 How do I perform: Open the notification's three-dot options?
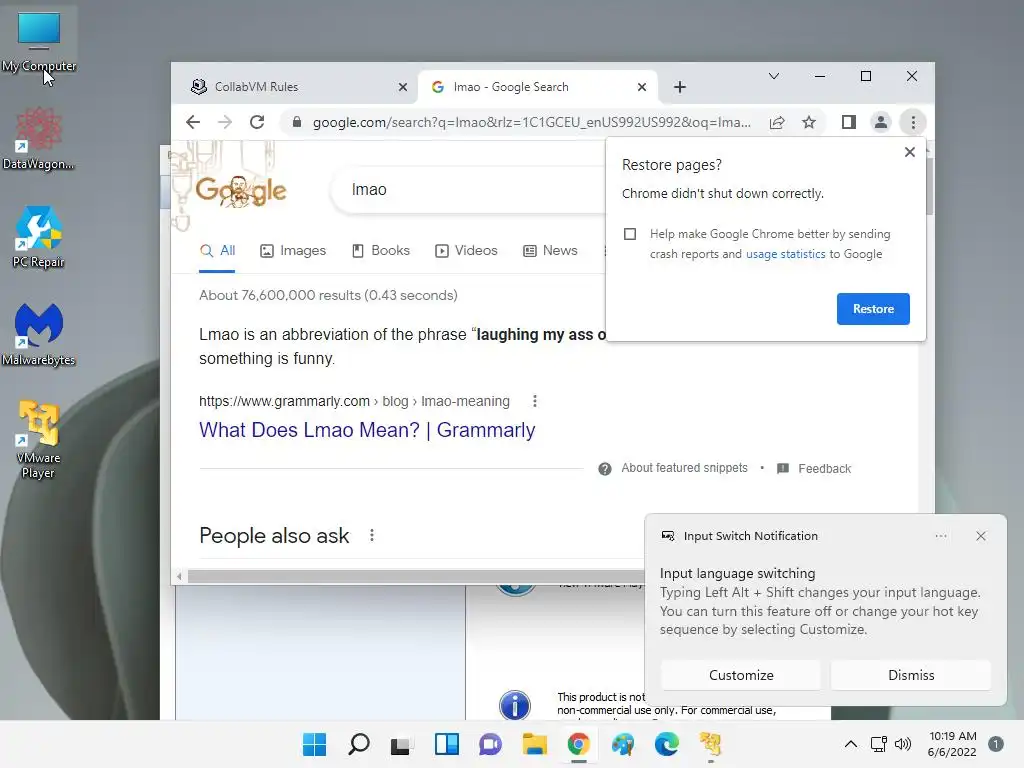[x=941, y=536]
